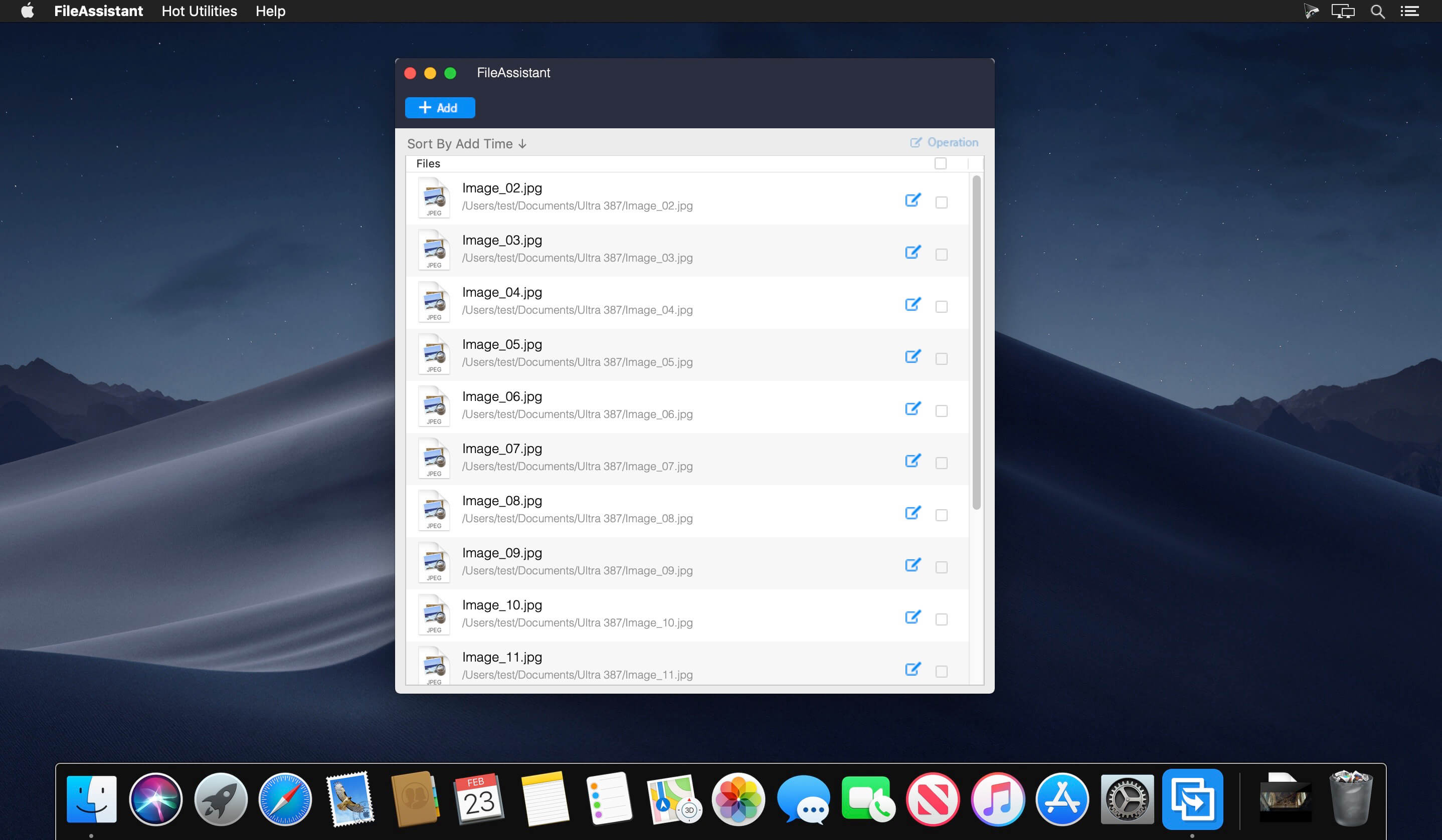Check the box for Image_10.jpg

[x=941, y=618]
